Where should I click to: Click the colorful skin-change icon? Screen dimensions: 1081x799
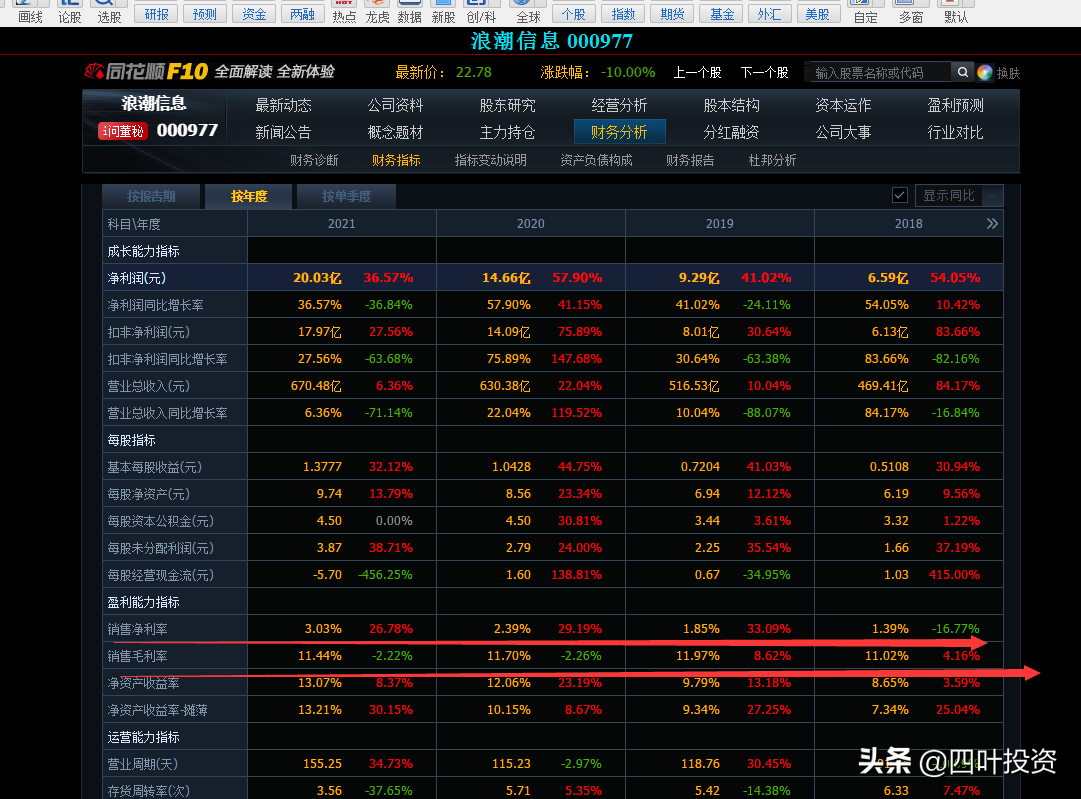point(984,72)
